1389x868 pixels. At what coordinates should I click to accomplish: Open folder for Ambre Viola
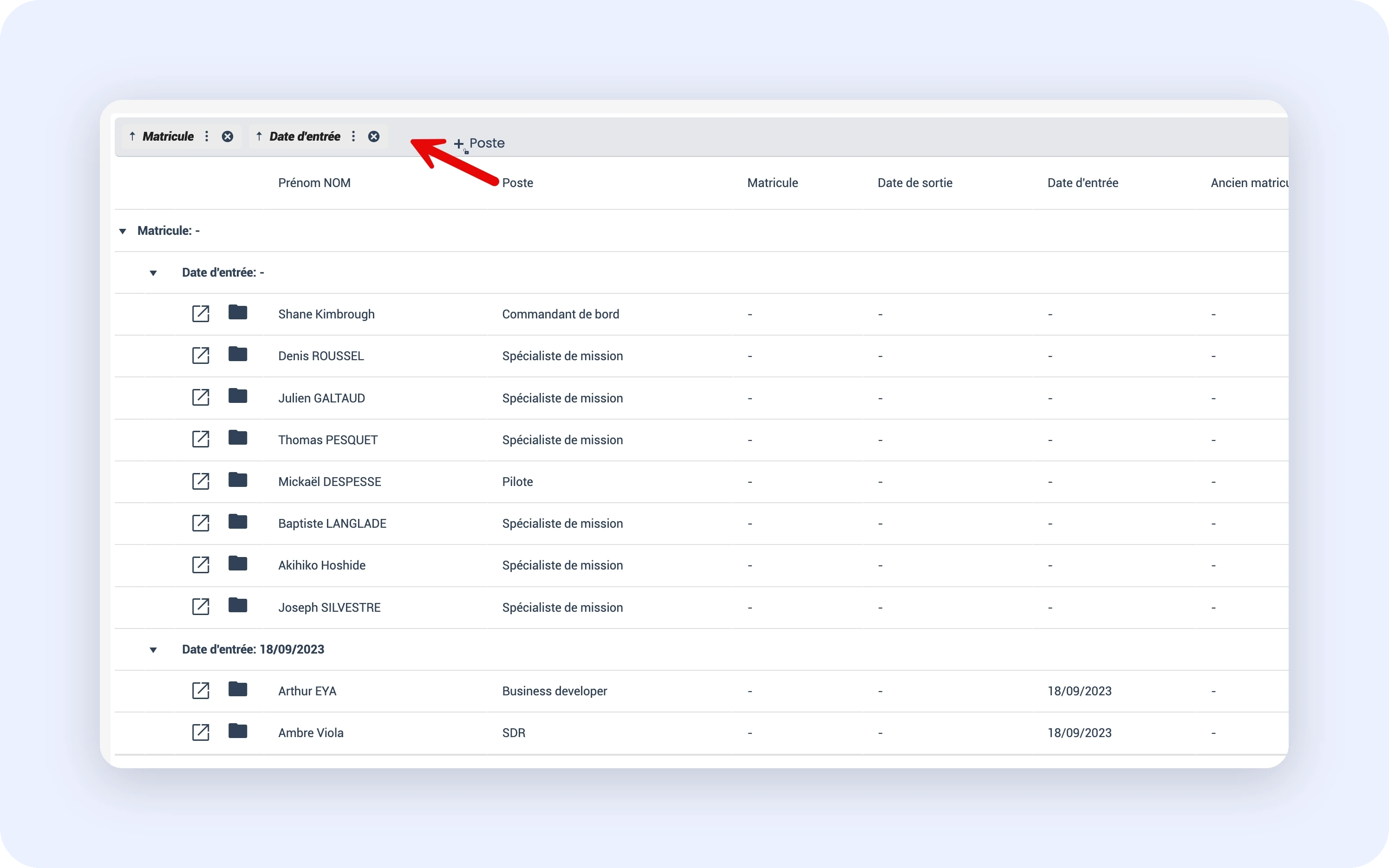(x=238, y=732)
